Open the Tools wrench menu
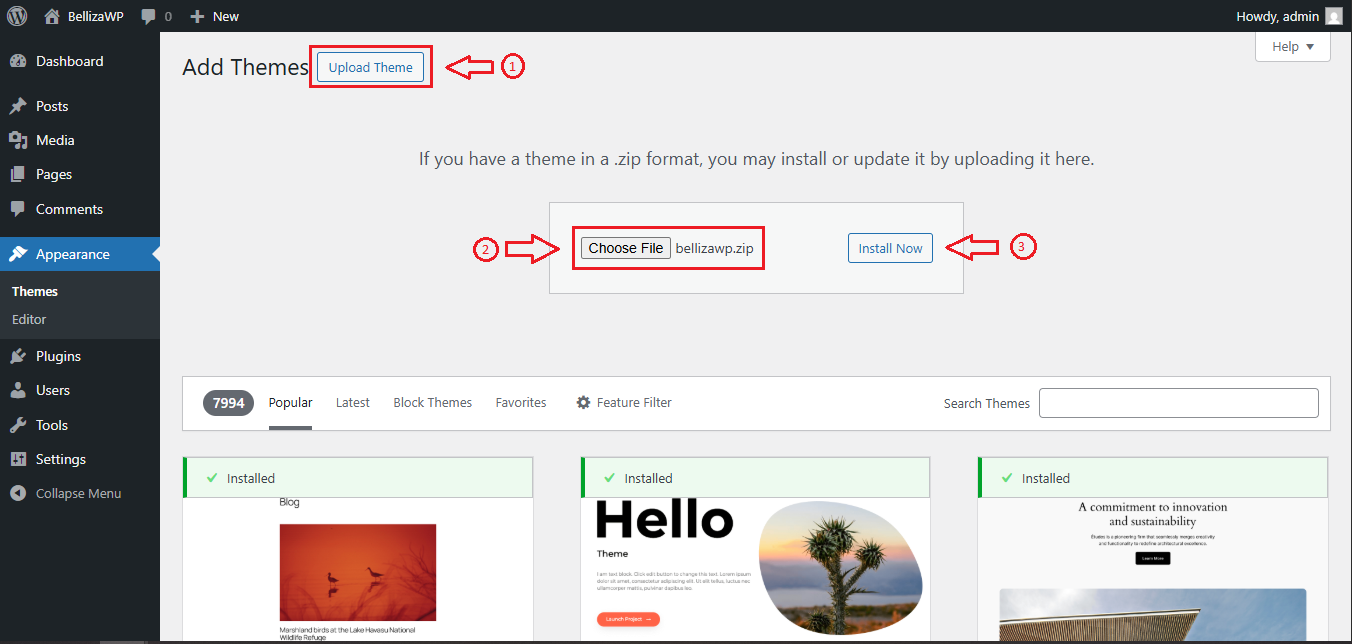Image resolution: width=1352 pixels, height=644 pixels. pos(18,425)
